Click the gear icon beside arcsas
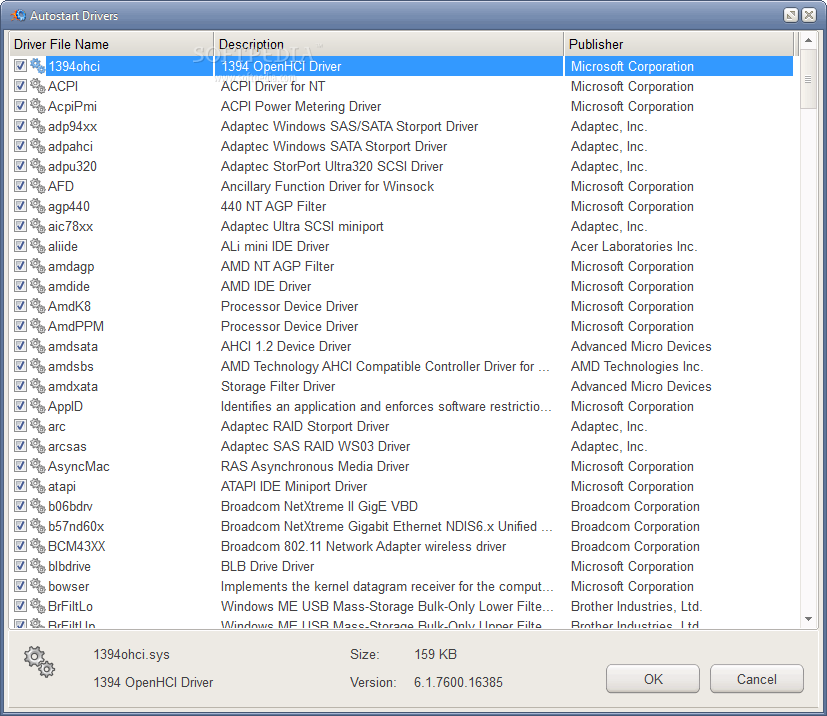The width and height of the screenshot is (827, 716). (x=37, y=447)
